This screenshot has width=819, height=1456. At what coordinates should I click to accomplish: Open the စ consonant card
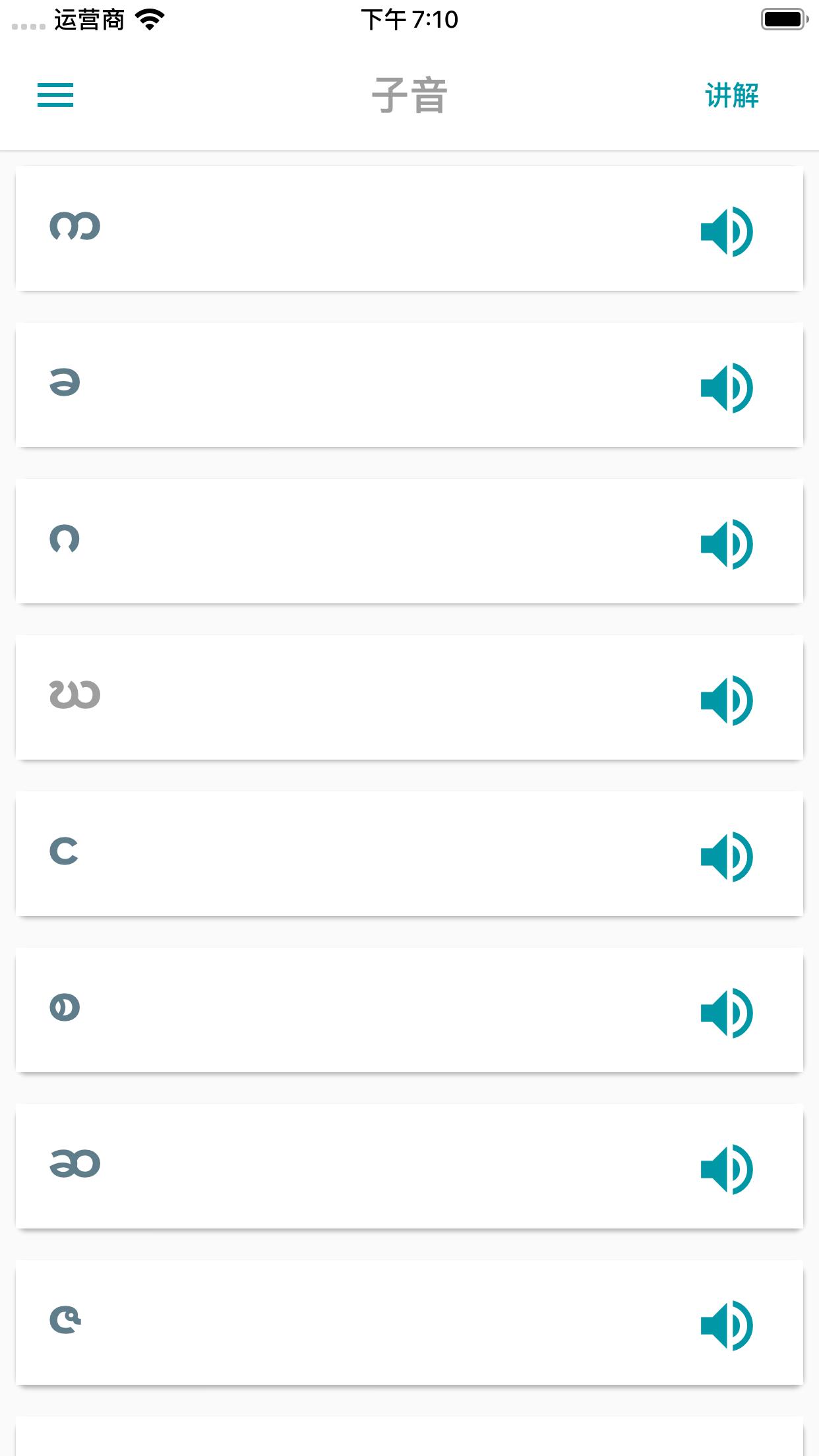[x=409, y=1010]
